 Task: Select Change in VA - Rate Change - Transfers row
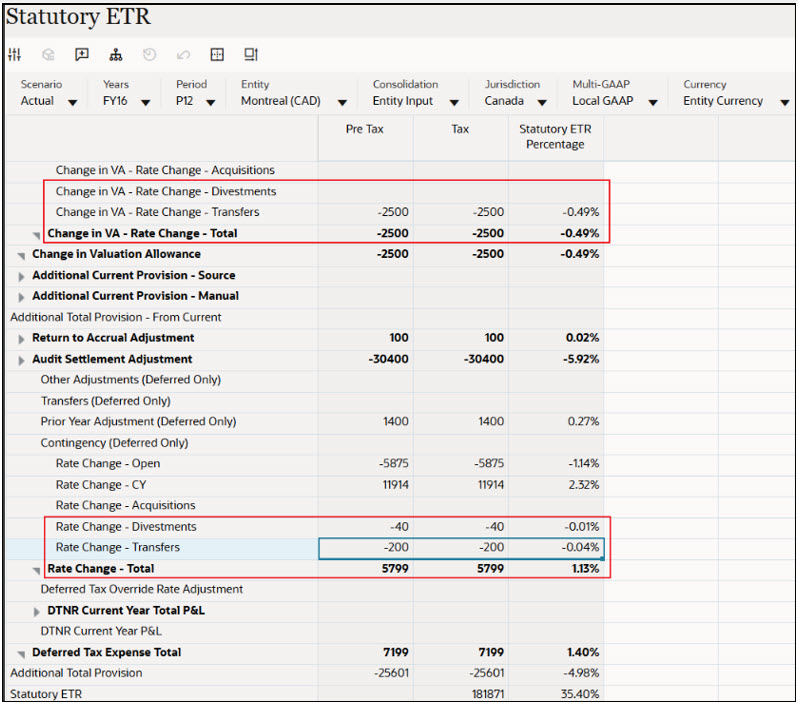click(x=158, y=212)
